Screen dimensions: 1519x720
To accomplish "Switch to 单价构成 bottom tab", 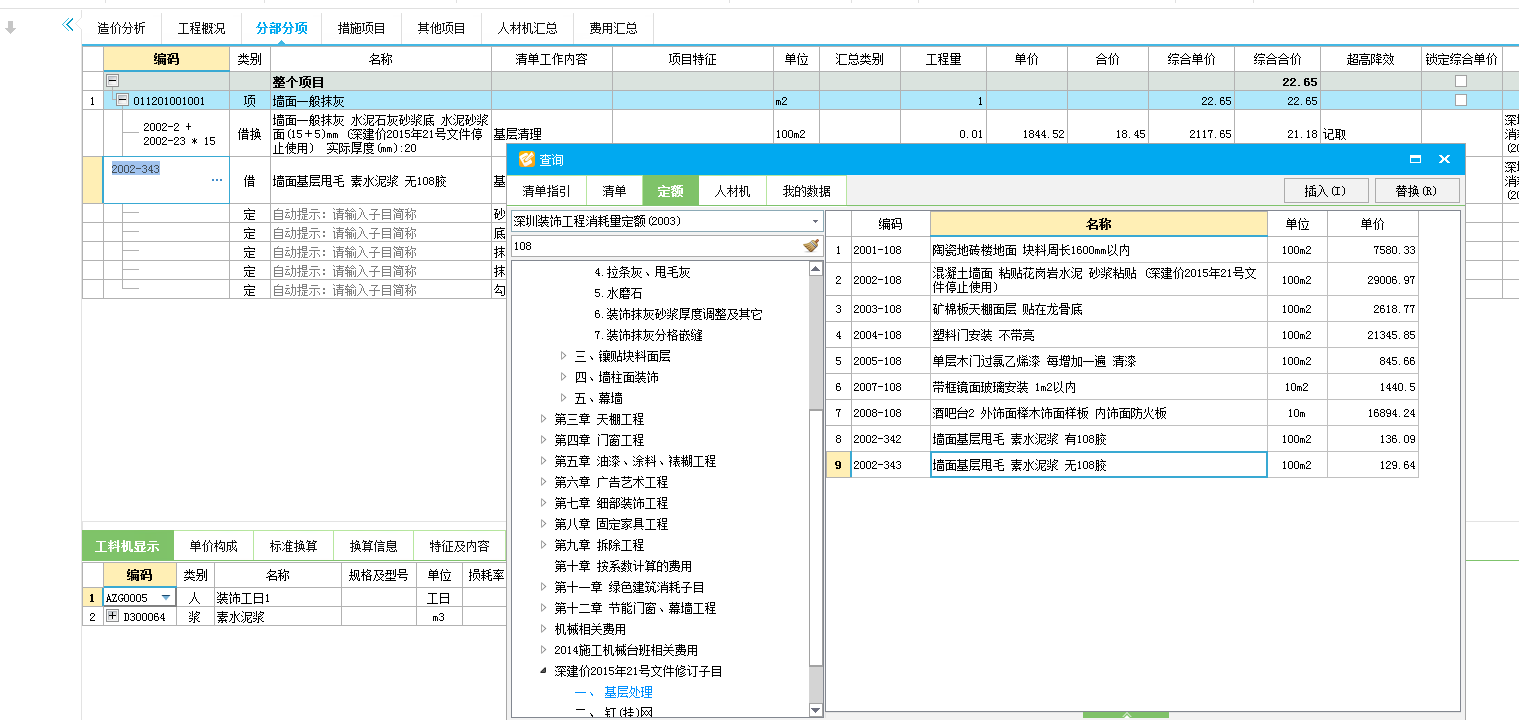I will (213, 546).
